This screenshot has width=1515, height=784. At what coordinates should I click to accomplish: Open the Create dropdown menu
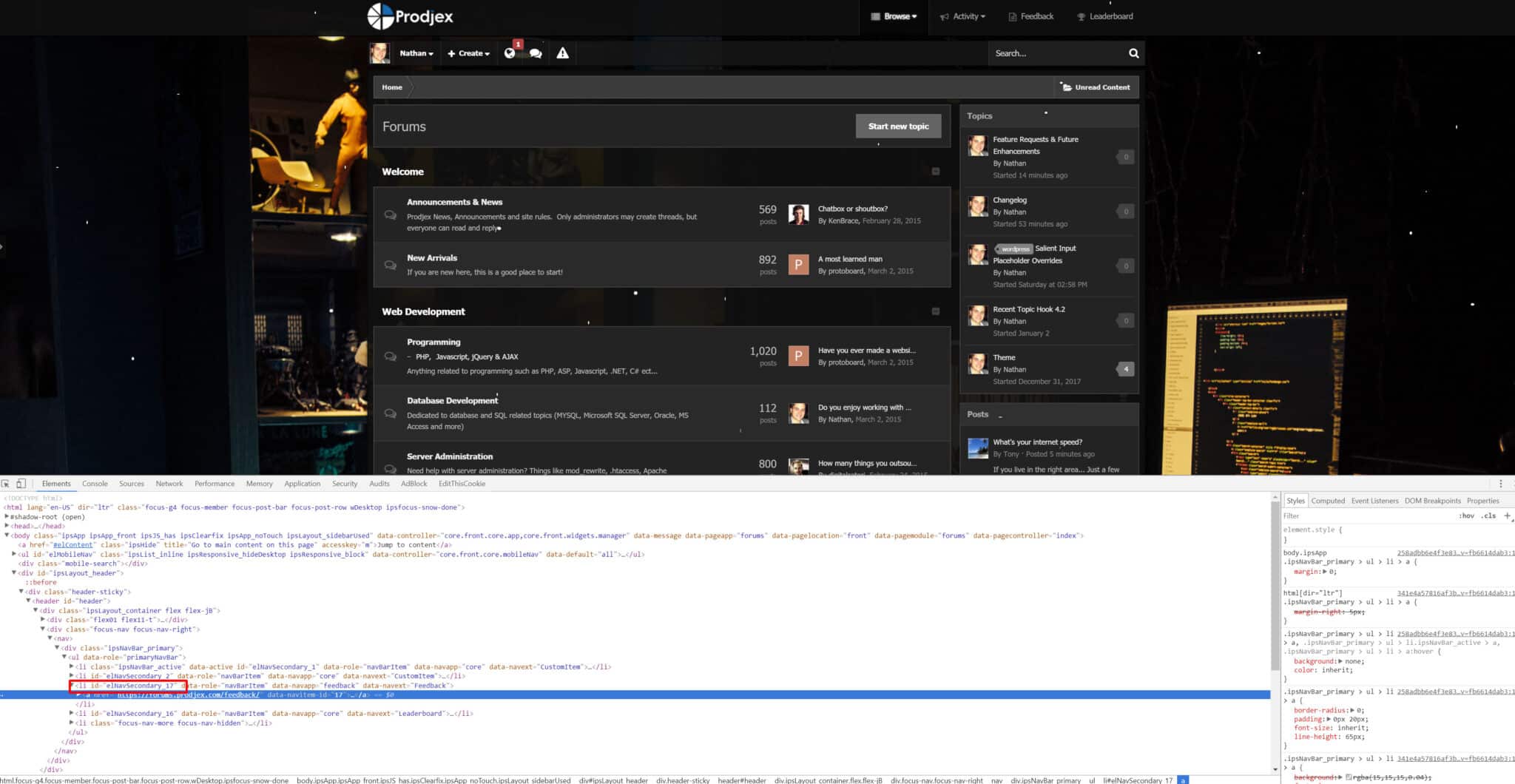pos(468,53)
